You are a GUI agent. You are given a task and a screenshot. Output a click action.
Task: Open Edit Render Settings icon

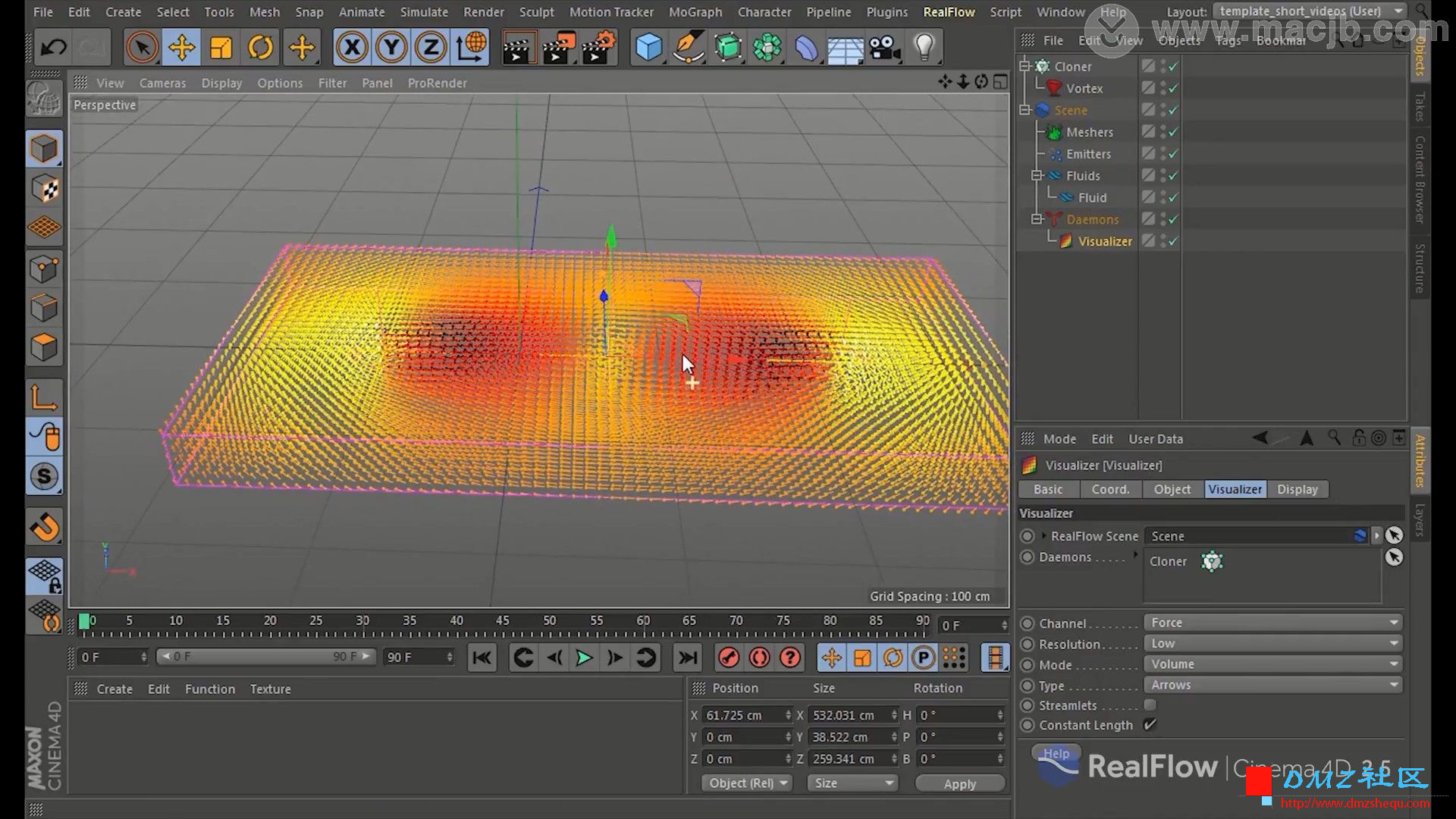pyautogui.click(x=599, y=48)
